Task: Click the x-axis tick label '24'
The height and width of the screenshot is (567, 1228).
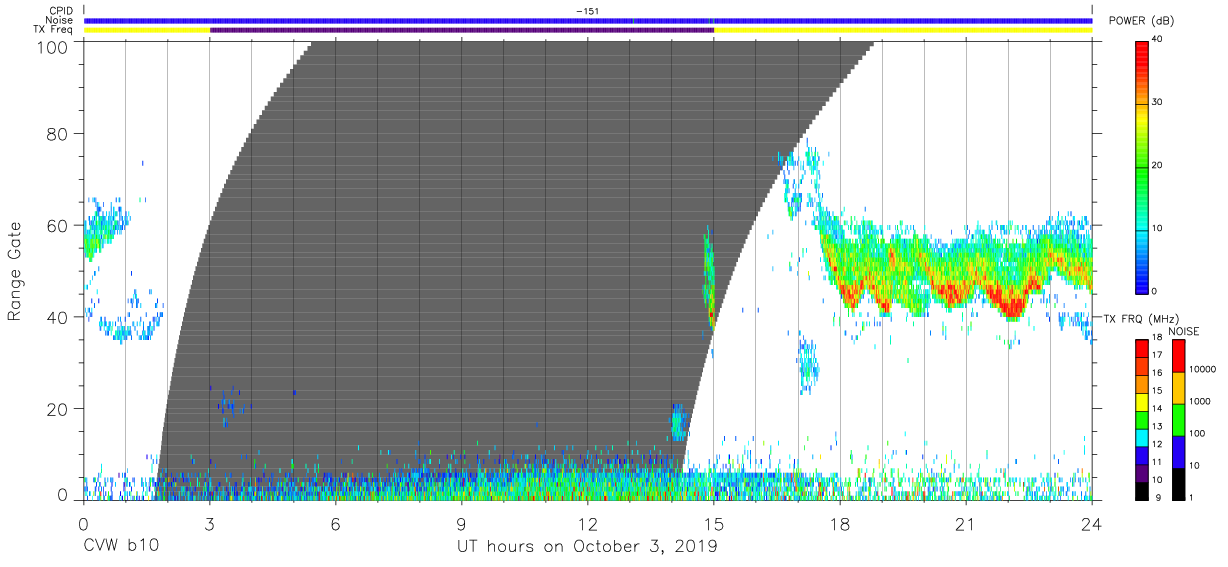Action: (x=1092, y=524)
